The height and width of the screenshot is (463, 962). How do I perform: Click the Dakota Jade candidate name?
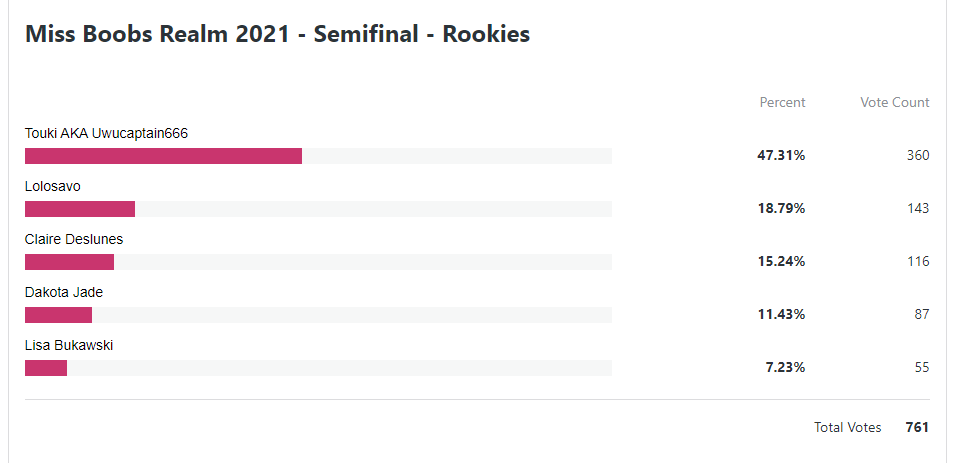pos(64,293)
